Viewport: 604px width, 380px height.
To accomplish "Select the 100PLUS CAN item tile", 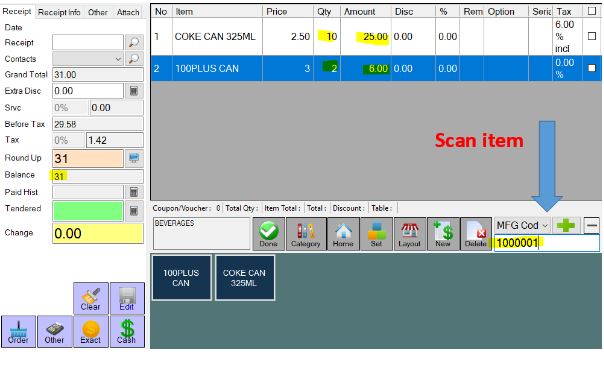I will pyautogui.click(x=181, y=277).
